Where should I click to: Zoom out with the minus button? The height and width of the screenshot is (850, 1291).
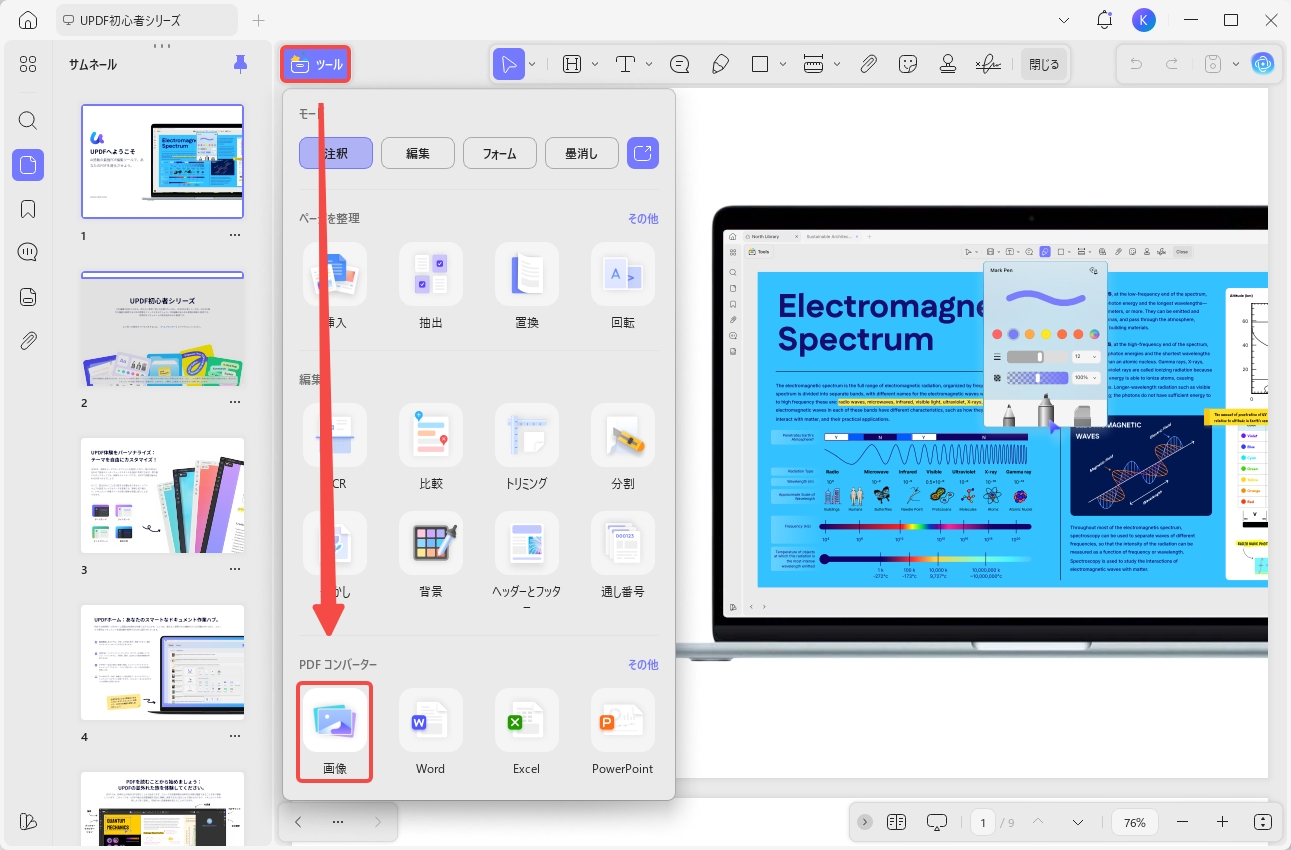1182,822
